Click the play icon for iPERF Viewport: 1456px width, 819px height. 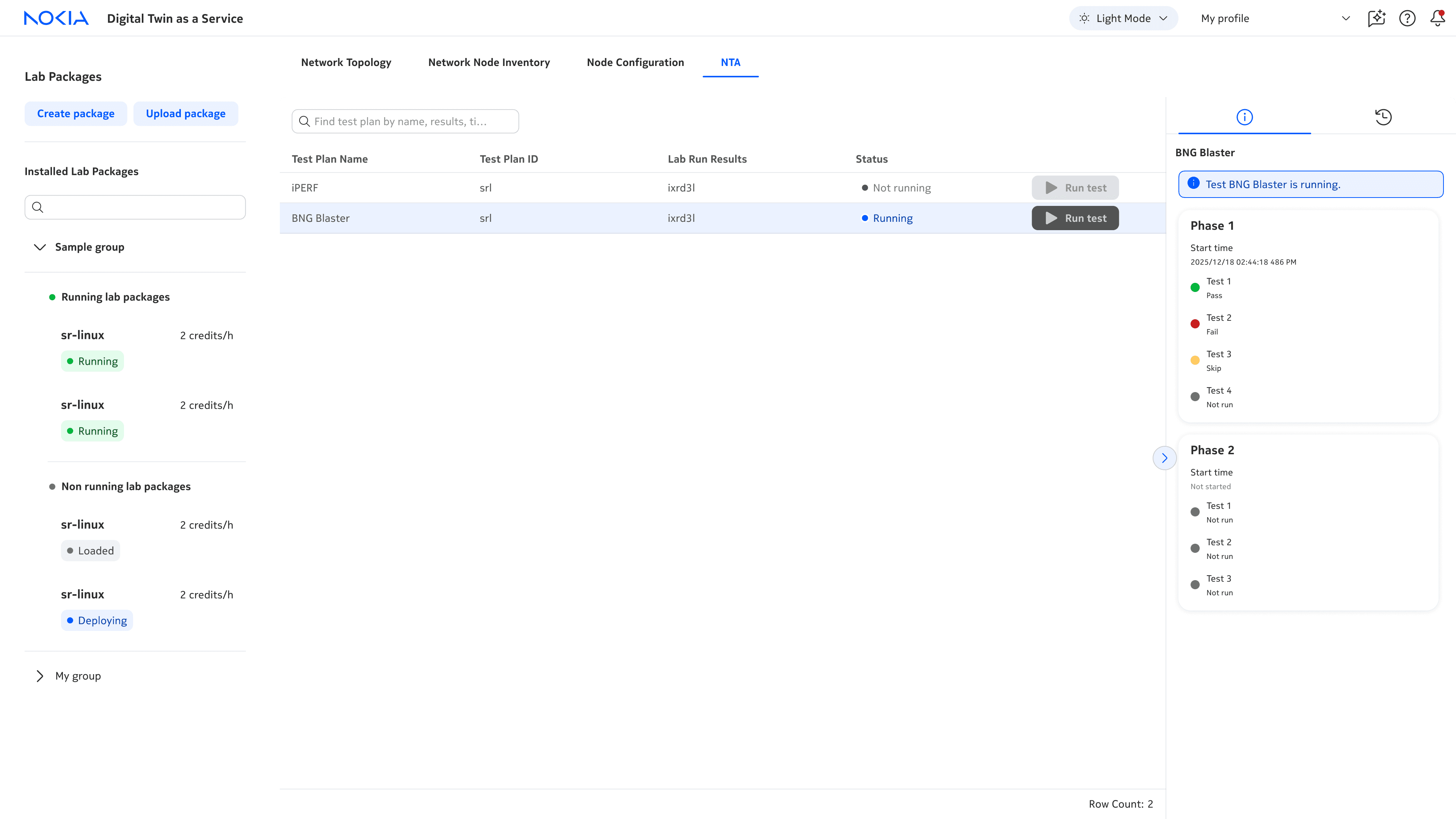point(1051,188)
